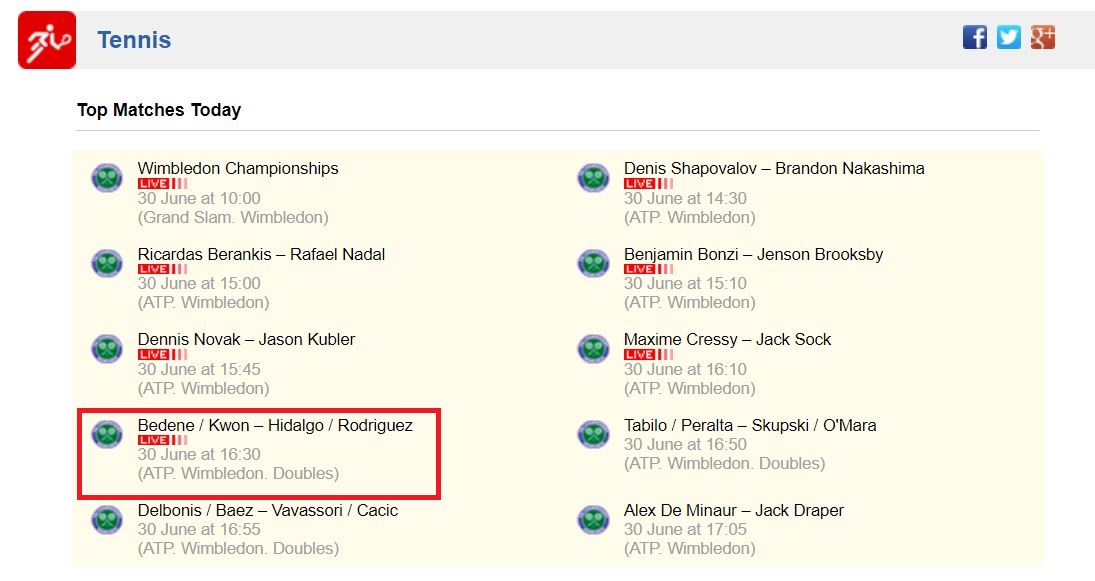This screenshot has width=1095, height=581.
Task: Click '30 June at 16:50' time text
Action: (x=686, y=444)
